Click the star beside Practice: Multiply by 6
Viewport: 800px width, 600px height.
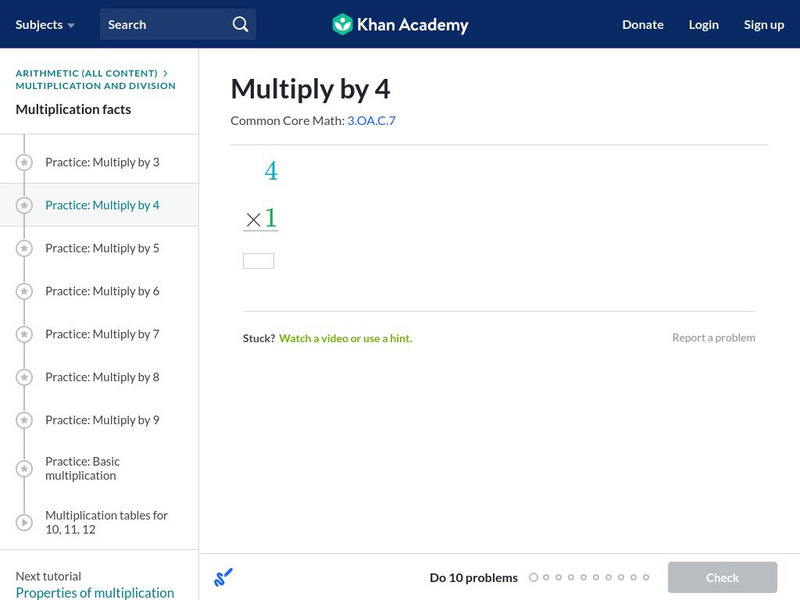(22, 291)
